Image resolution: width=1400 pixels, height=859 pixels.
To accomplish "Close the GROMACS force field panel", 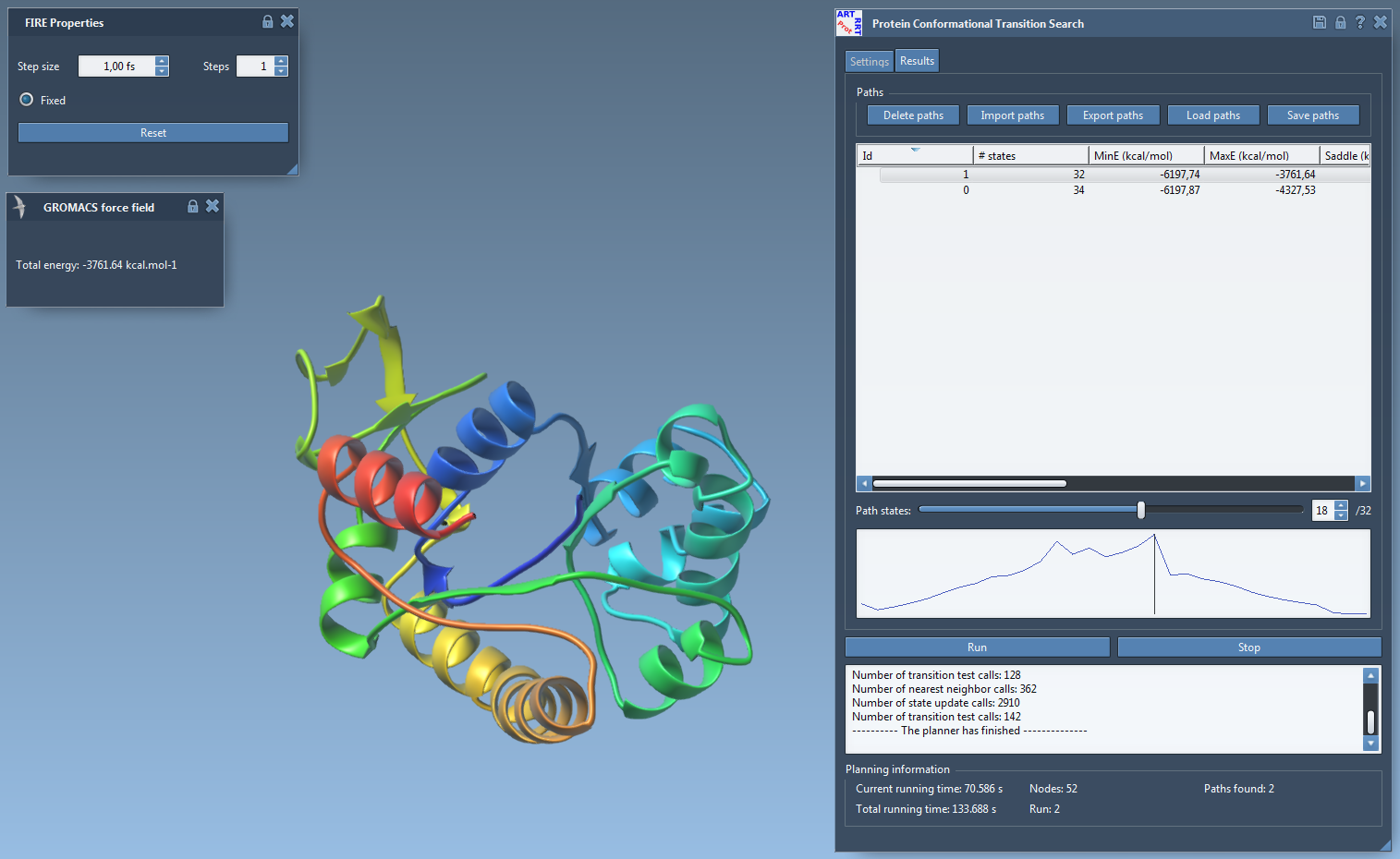I will [x=213, y=206].
